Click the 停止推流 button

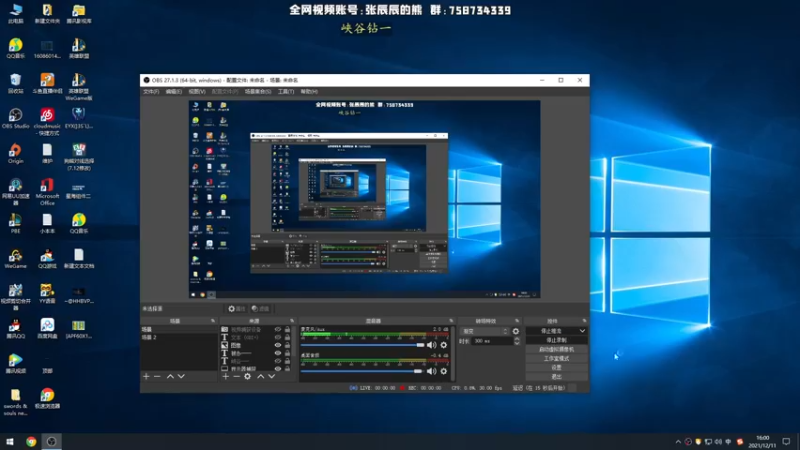pos(551,331)
